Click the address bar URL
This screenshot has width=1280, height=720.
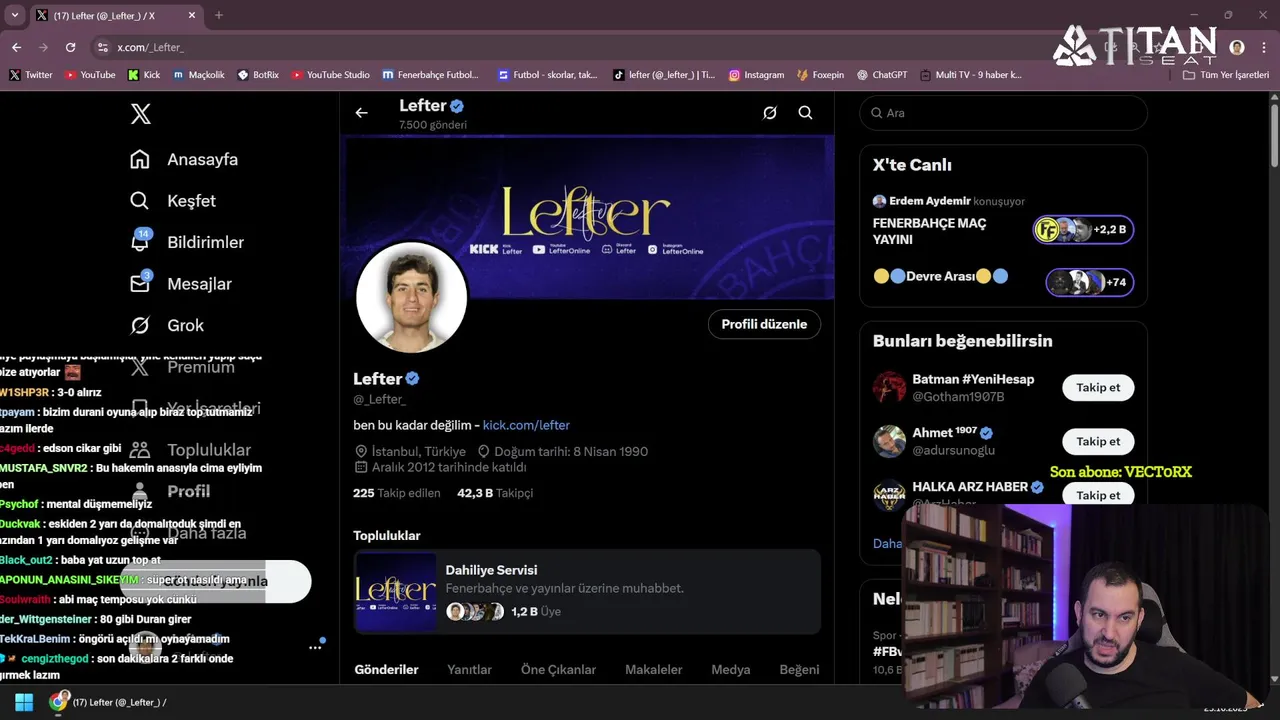pyautogui.click(x=150, y=47)
